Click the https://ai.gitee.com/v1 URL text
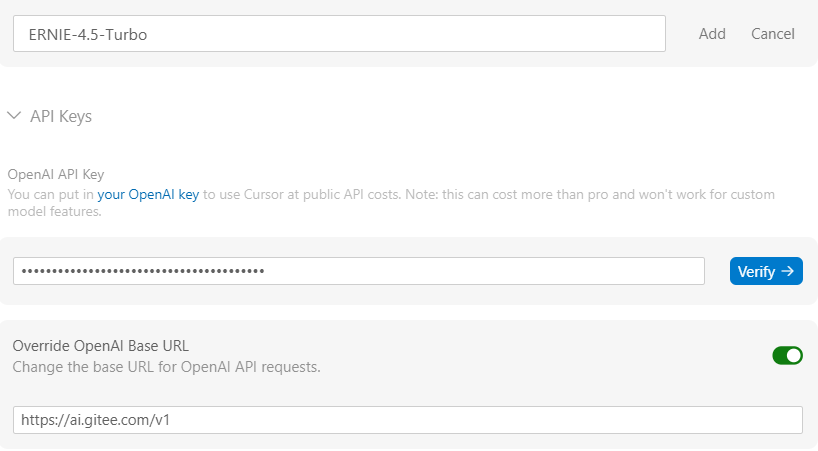 pyautogui.click(x=94, y=420)
